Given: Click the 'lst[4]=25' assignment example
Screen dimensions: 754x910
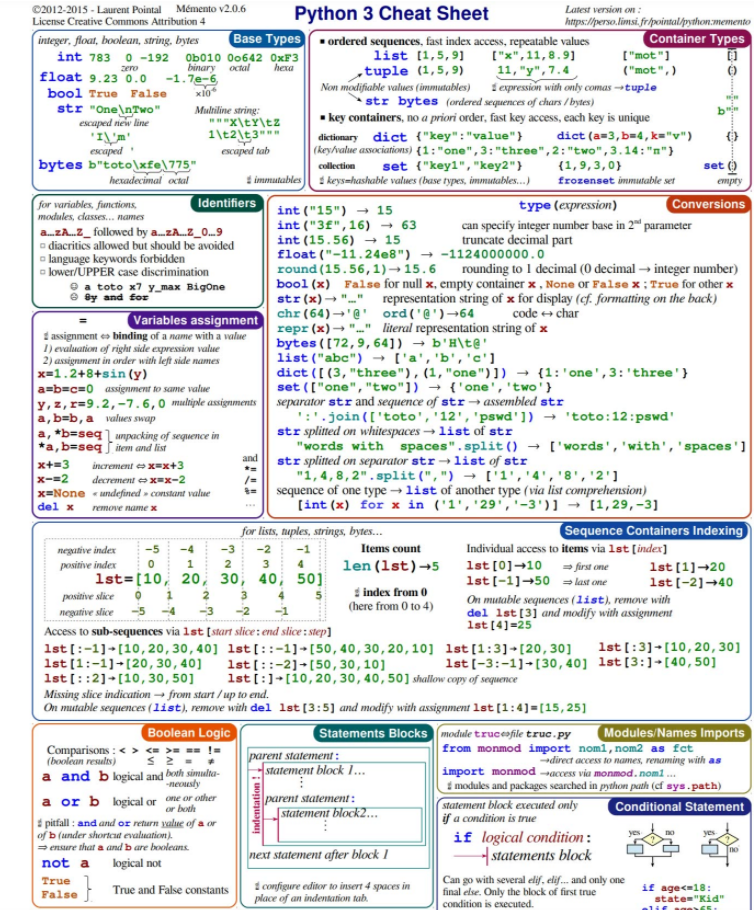Looking at the screenshot, I should coord(499,625).
